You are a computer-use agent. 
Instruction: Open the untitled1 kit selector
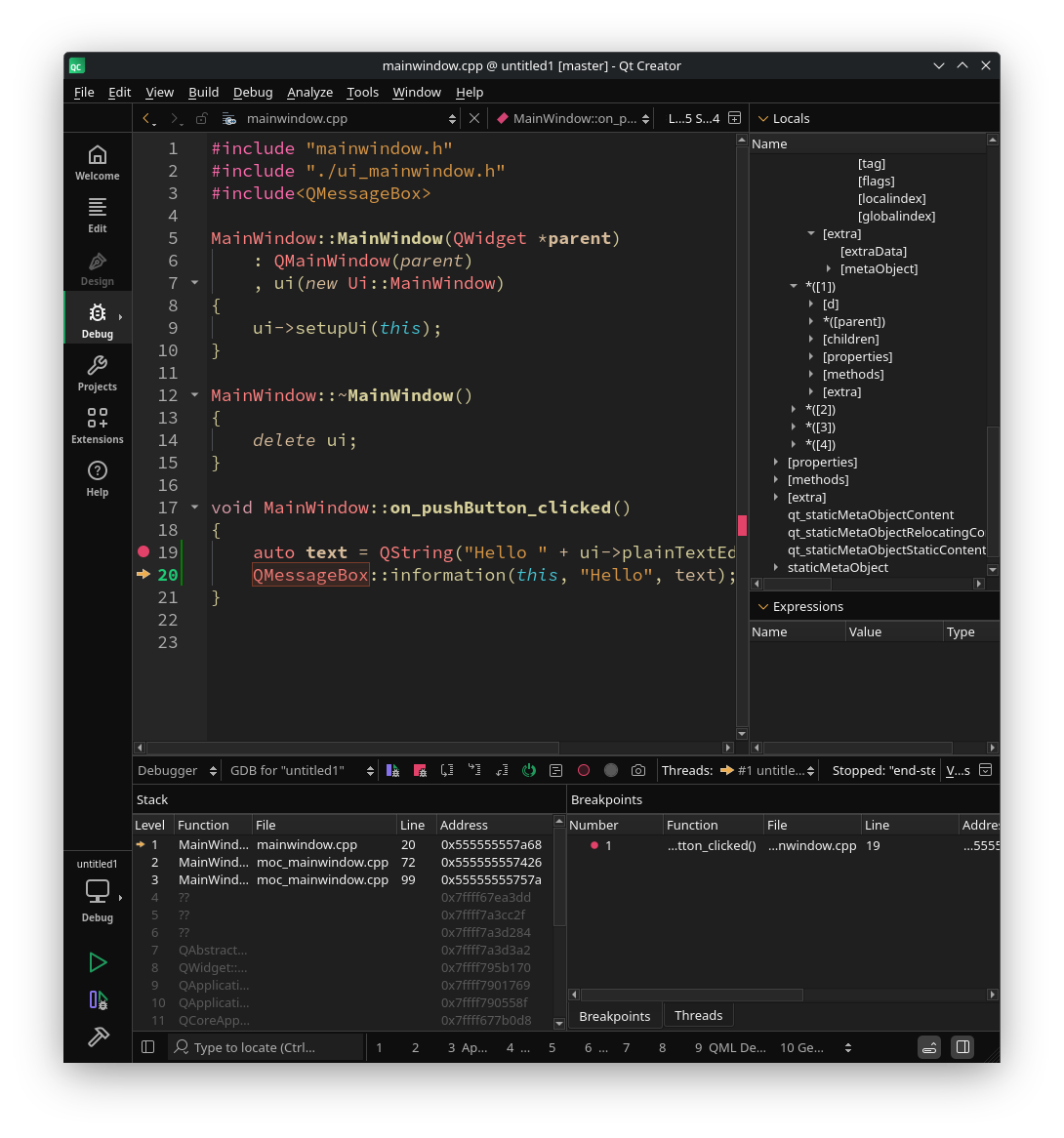tap(98, 890)
